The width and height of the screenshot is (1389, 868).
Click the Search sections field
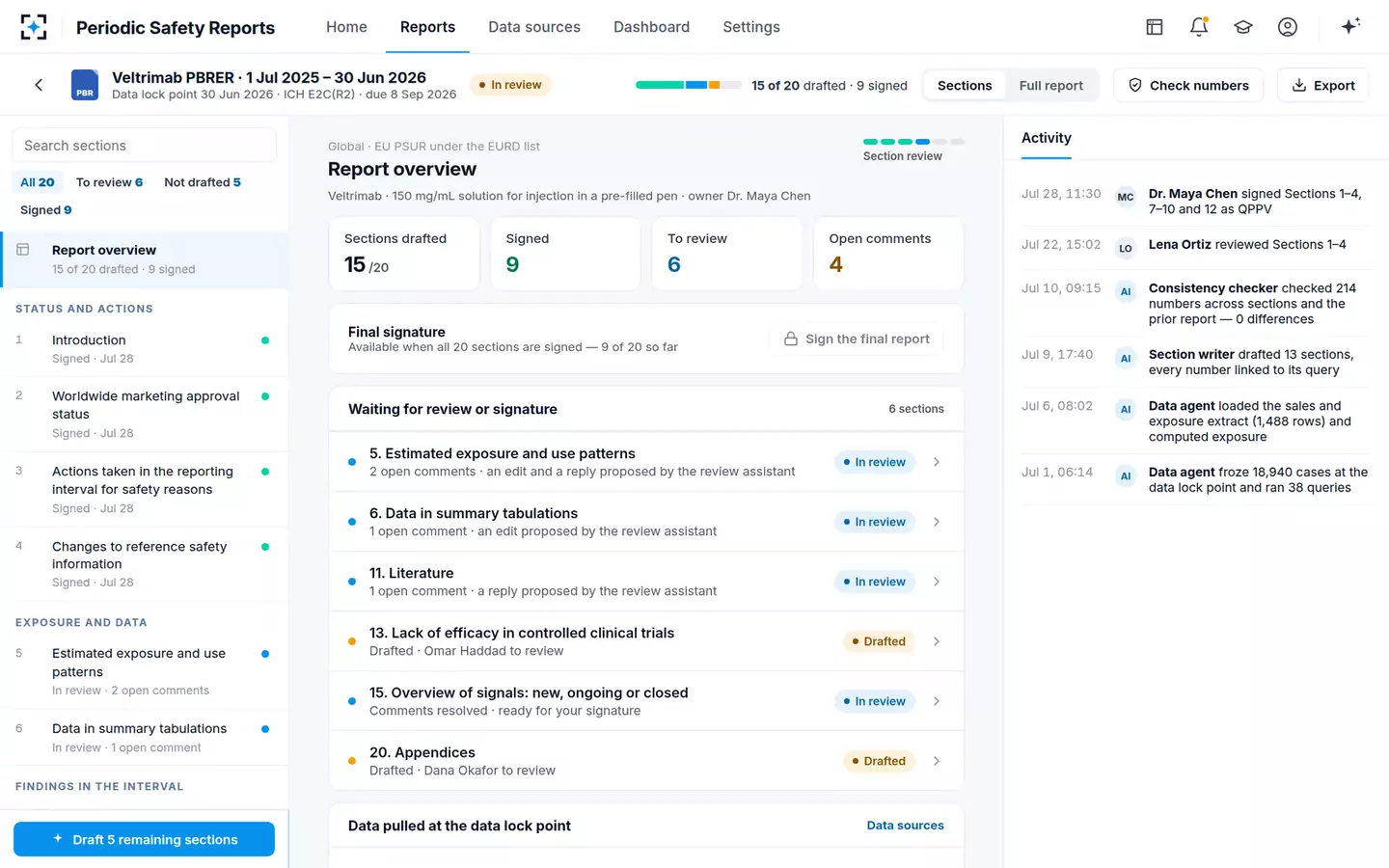(x=145, y=146)
